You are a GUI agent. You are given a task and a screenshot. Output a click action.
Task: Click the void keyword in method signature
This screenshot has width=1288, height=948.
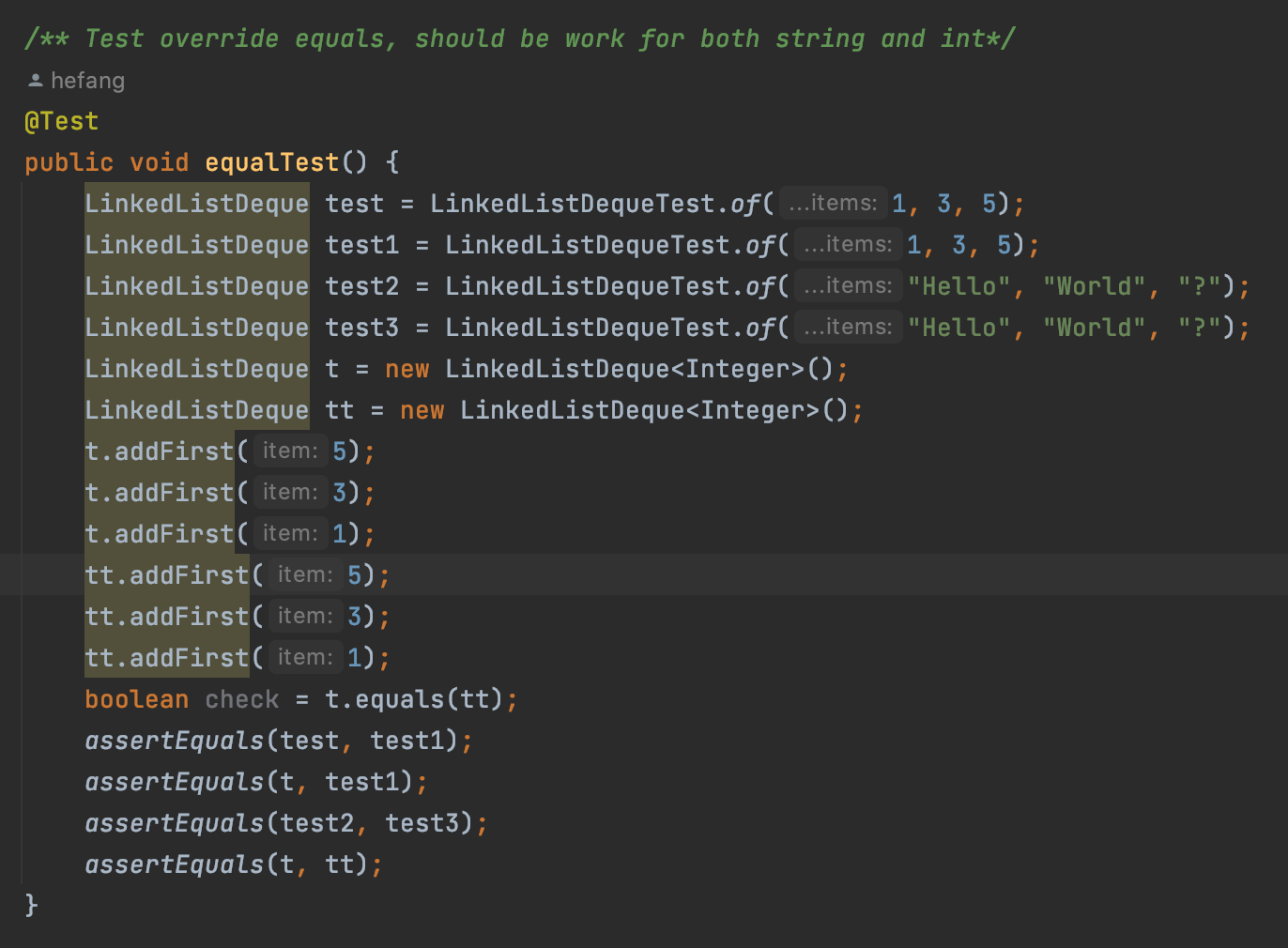[159, 162]
